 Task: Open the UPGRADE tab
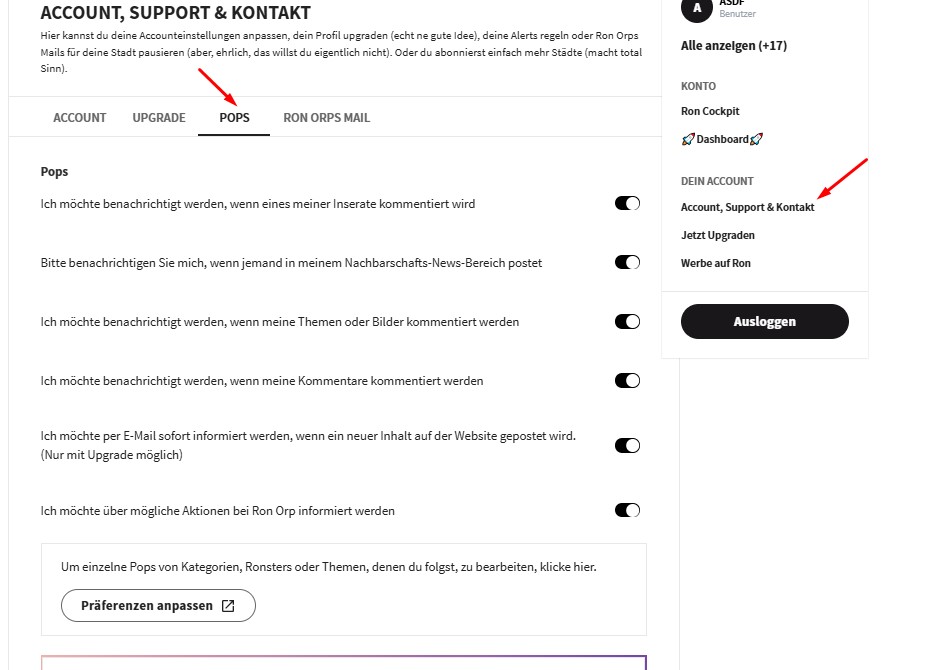click(159, 118)
